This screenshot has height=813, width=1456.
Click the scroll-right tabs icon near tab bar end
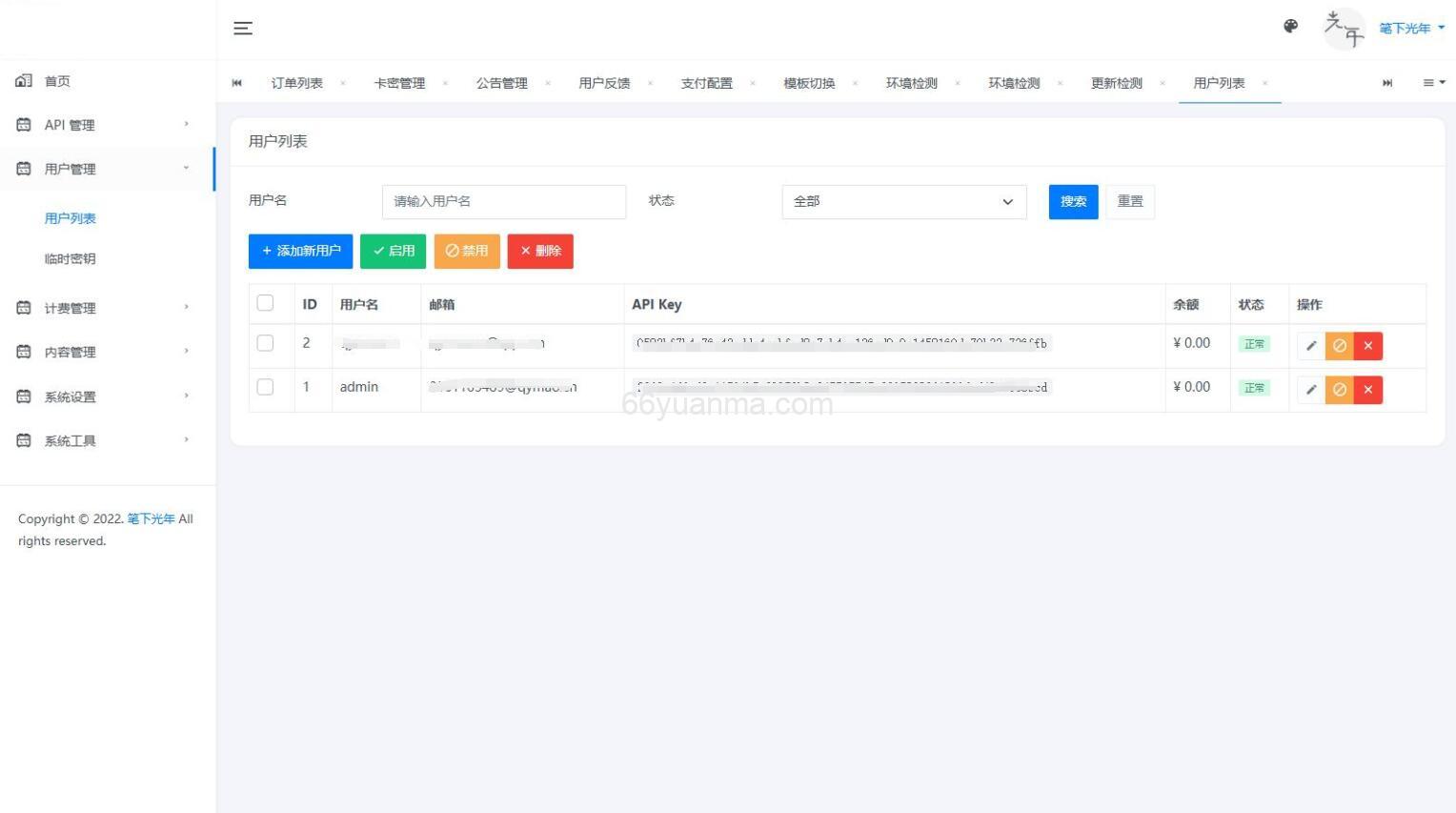[x=1387, y=83]
